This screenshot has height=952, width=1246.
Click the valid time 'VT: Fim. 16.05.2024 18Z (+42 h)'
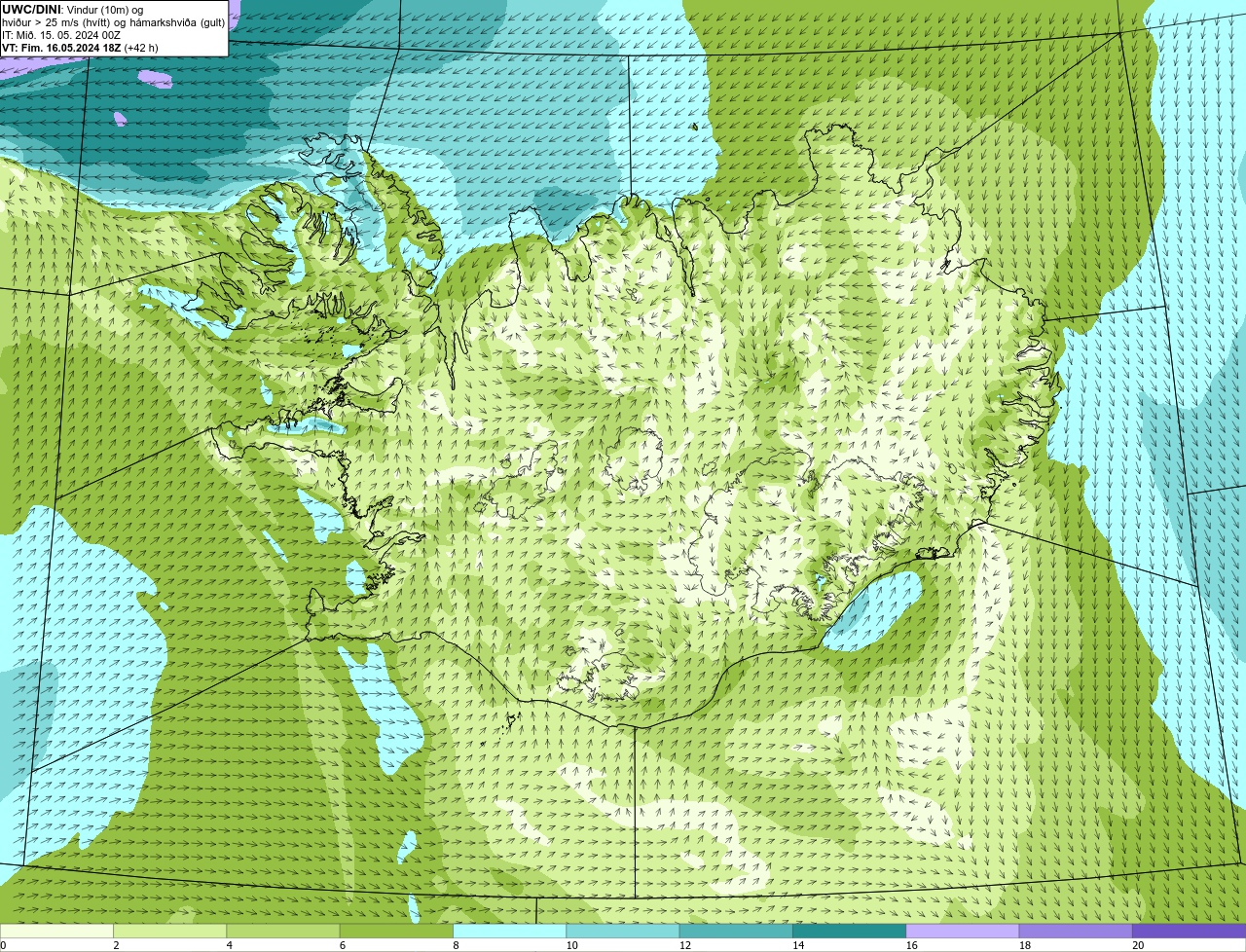pyautogui.click(x=80, y=47)
